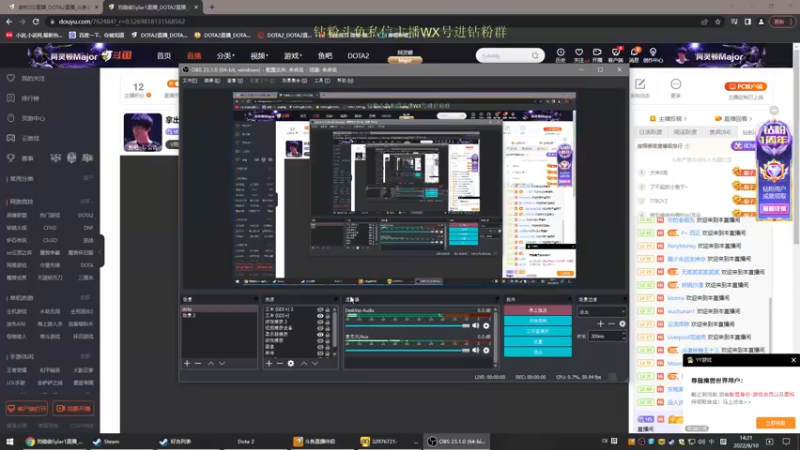Open OBS 文件(F) menu

point(190,81)
